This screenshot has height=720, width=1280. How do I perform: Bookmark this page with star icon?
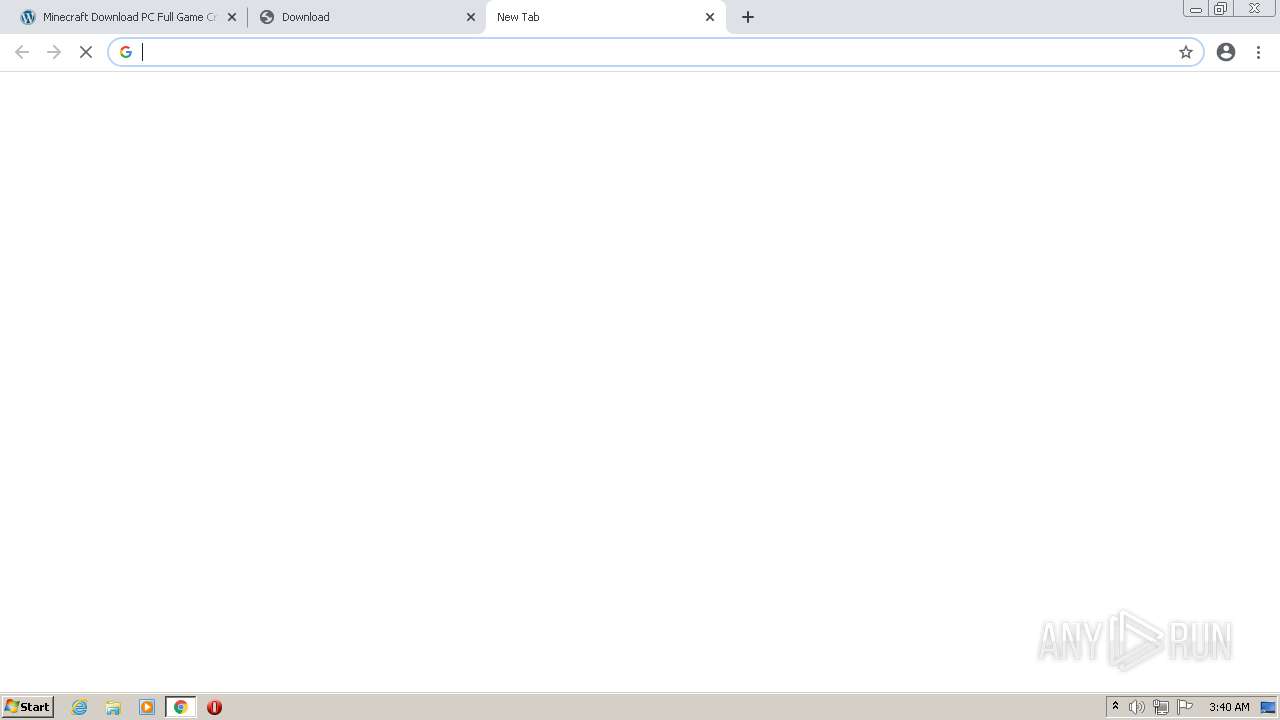point(1186,52)
